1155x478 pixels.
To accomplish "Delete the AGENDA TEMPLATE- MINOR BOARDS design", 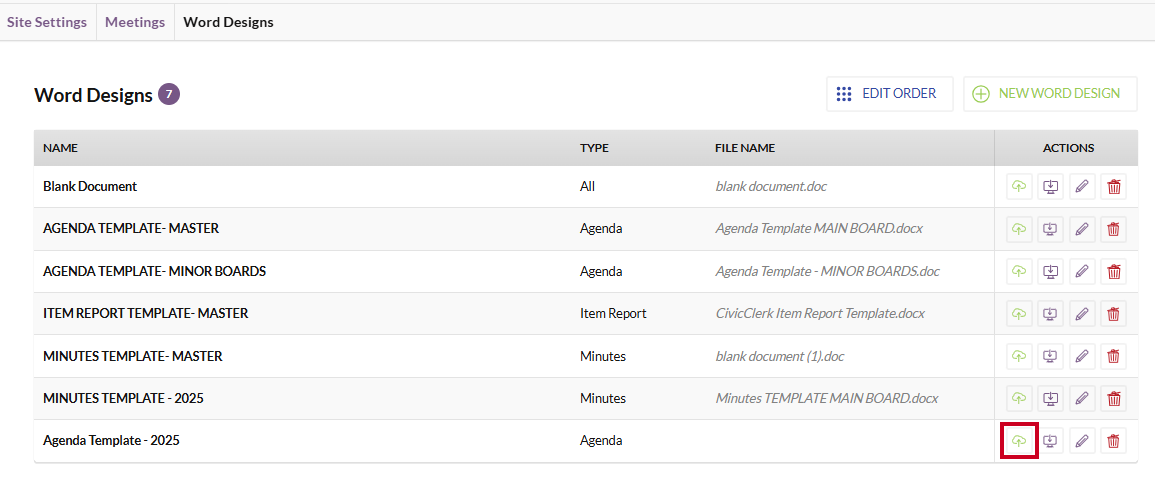I will tap(1114, 272).
